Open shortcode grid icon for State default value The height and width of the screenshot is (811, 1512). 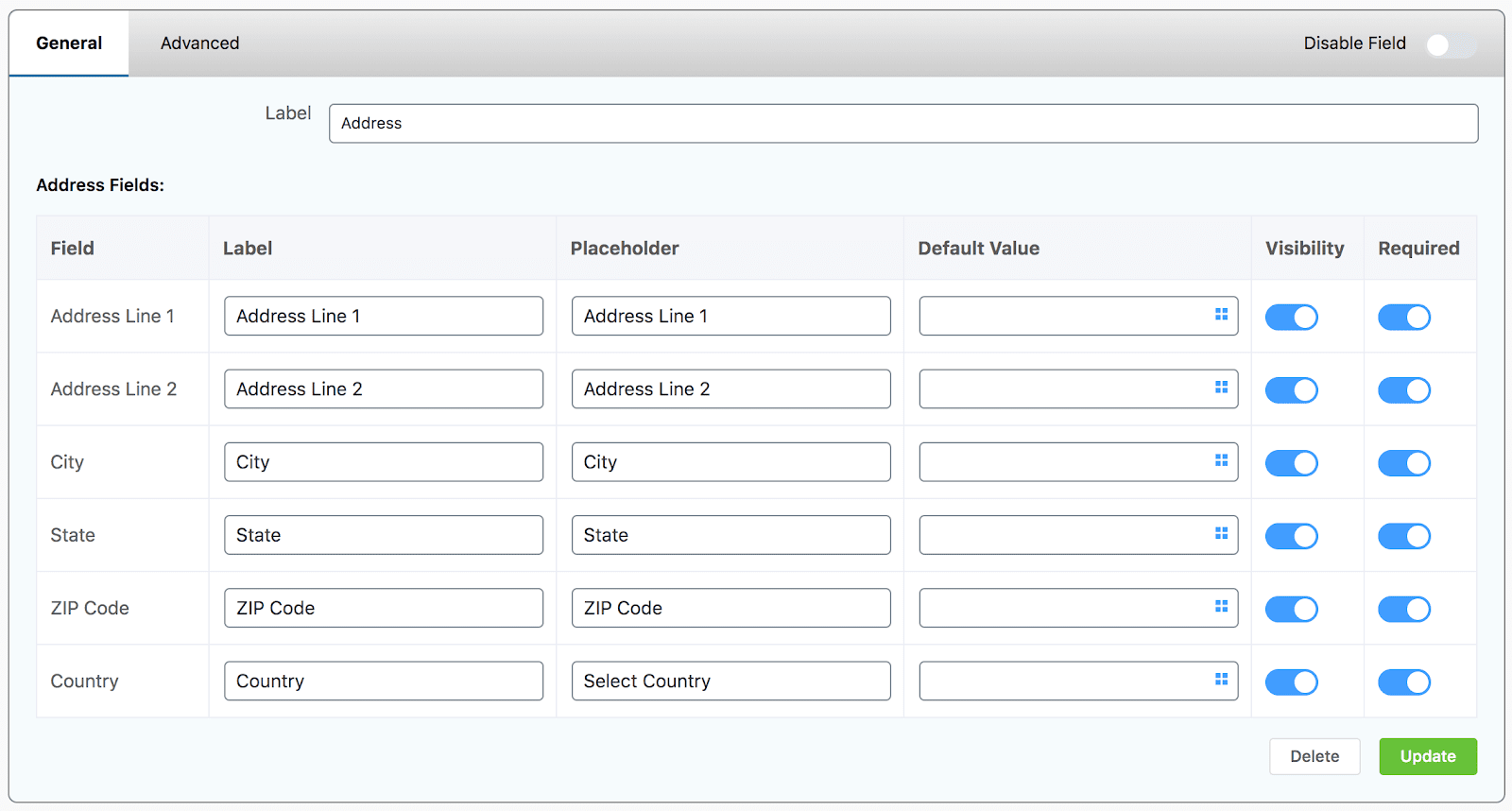1221,534
